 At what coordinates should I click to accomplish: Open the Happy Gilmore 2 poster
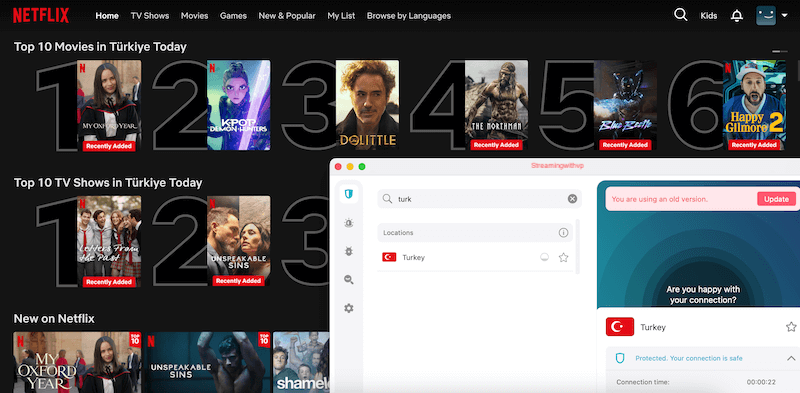(755, 106)
